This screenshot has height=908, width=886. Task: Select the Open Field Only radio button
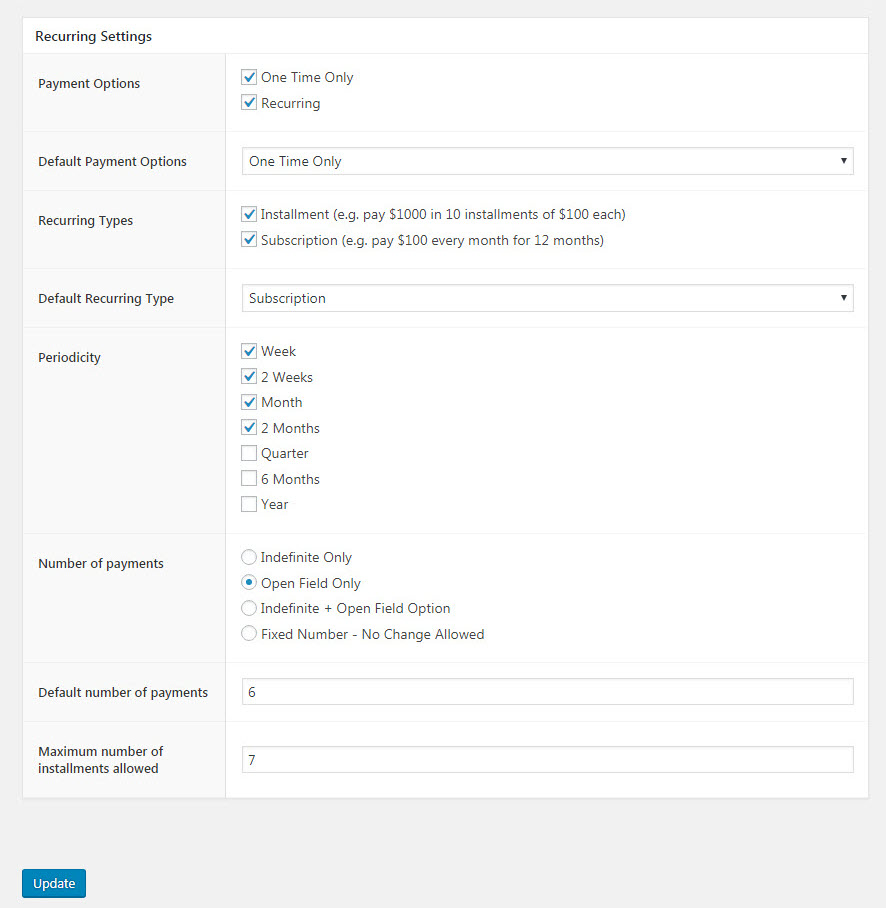249,583
